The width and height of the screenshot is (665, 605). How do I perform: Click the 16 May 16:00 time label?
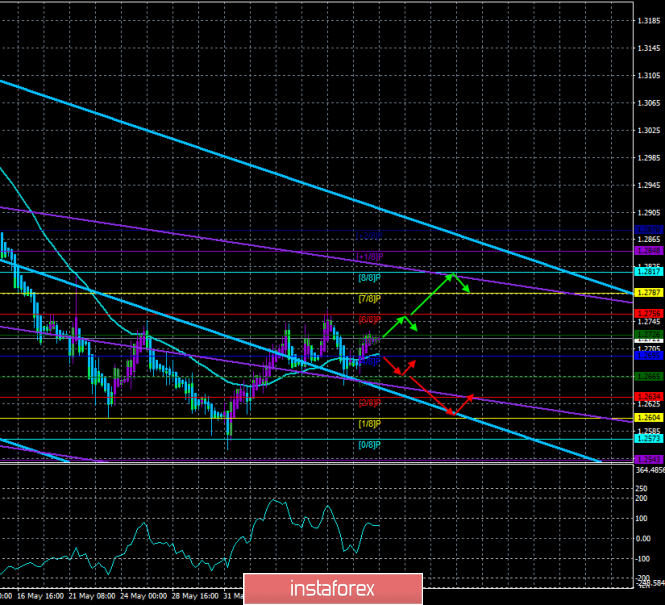tap(41, 596)
